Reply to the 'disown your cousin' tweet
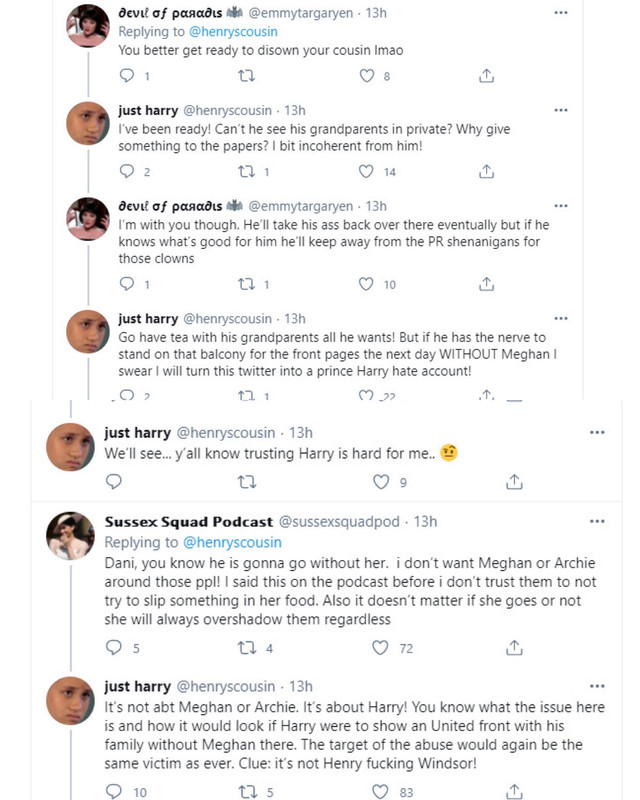The height and width of the screenshot is (800, 640). (x=126, y=76)
